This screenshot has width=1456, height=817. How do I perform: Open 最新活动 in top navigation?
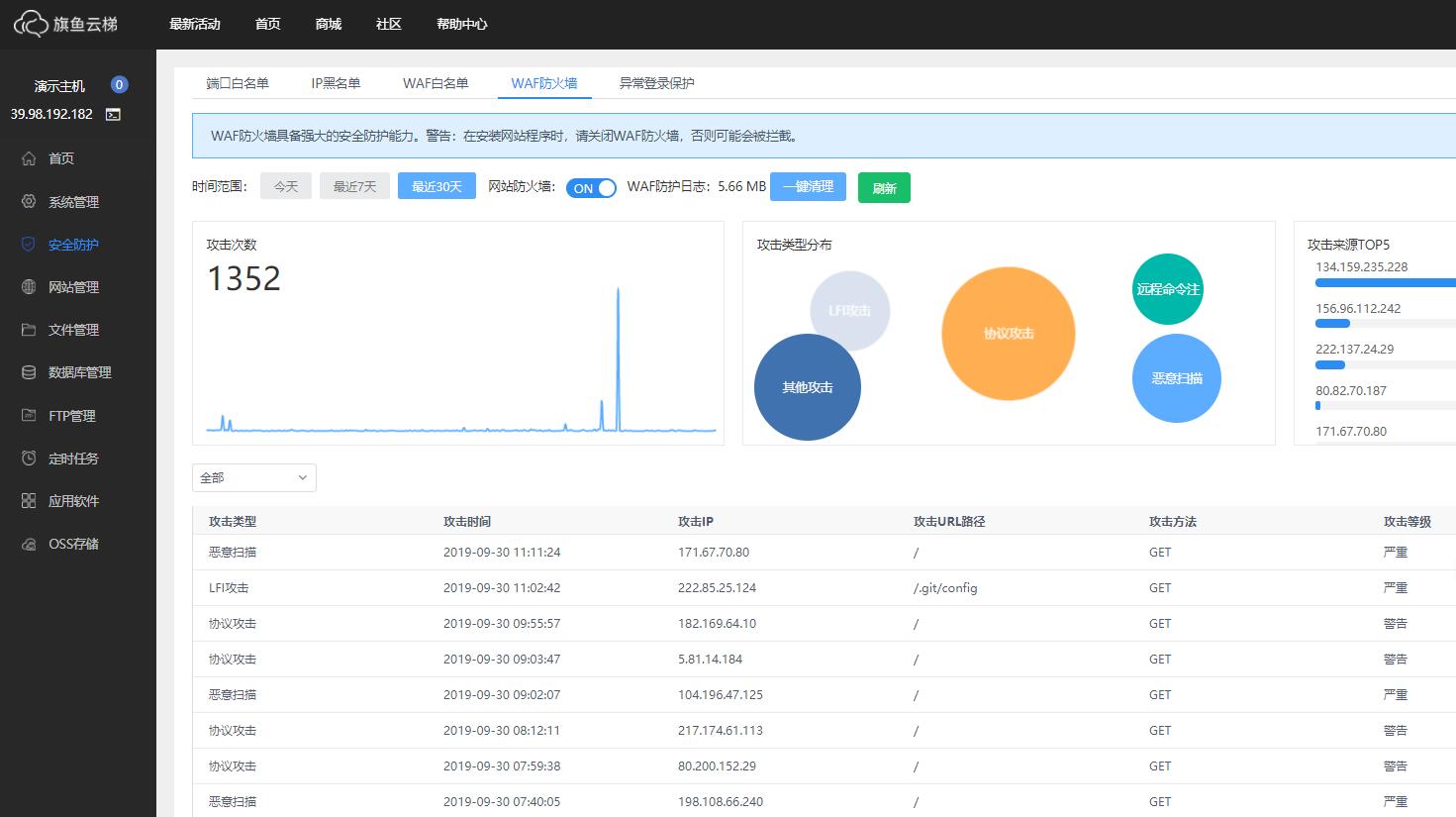click(195, 24)
